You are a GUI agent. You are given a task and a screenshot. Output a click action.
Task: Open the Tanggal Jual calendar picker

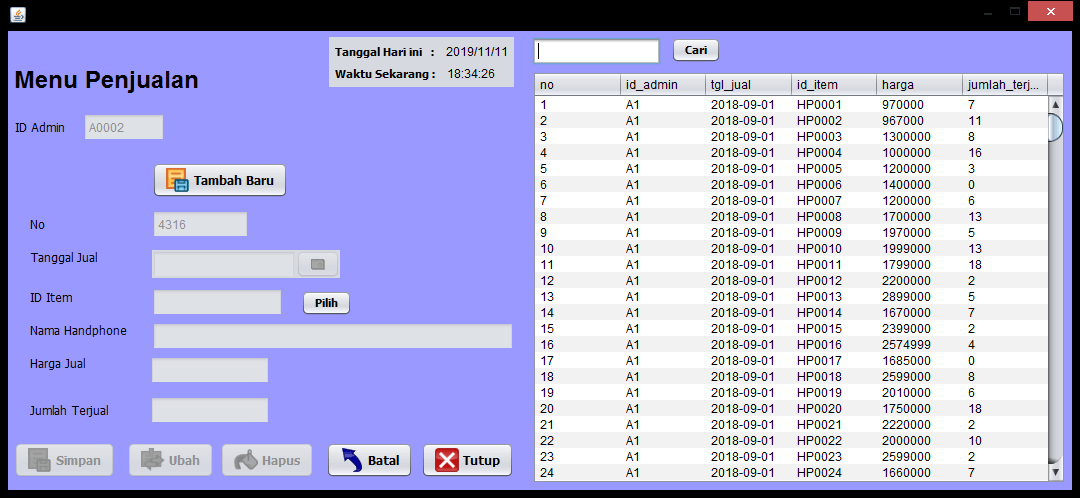(318, 264)
